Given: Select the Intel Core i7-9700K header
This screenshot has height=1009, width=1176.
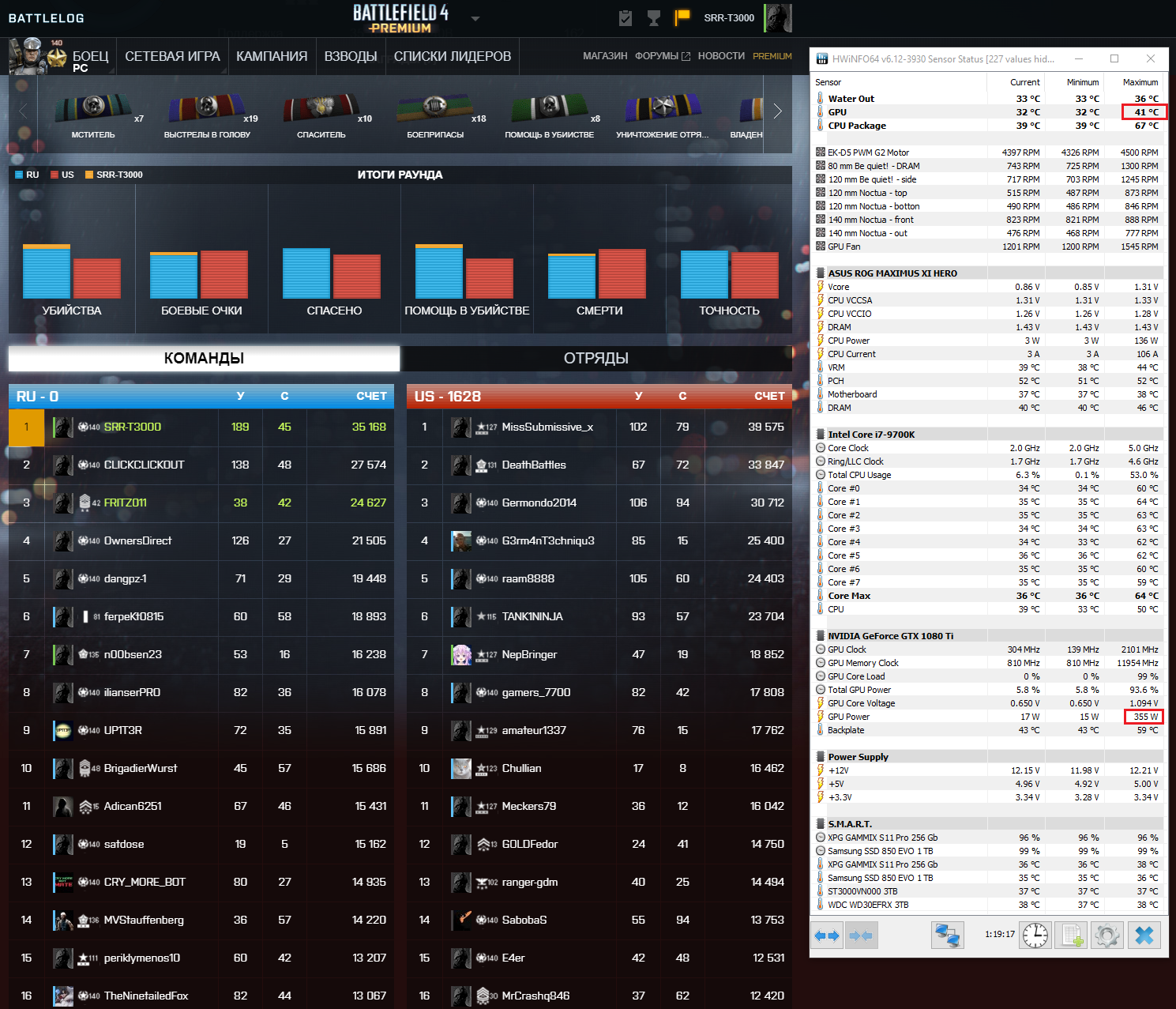Looking at the screenshot, I should [989, 435].
